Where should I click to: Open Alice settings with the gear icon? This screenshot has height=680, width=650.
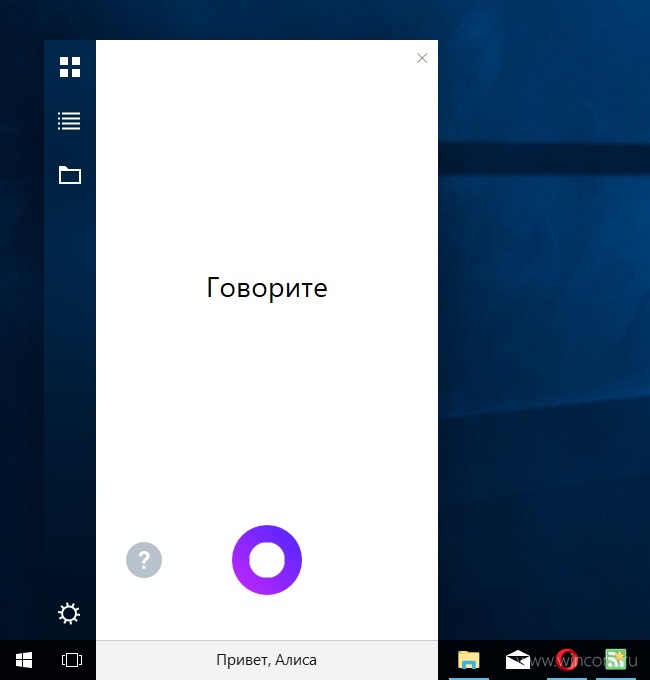pos(69,613)
